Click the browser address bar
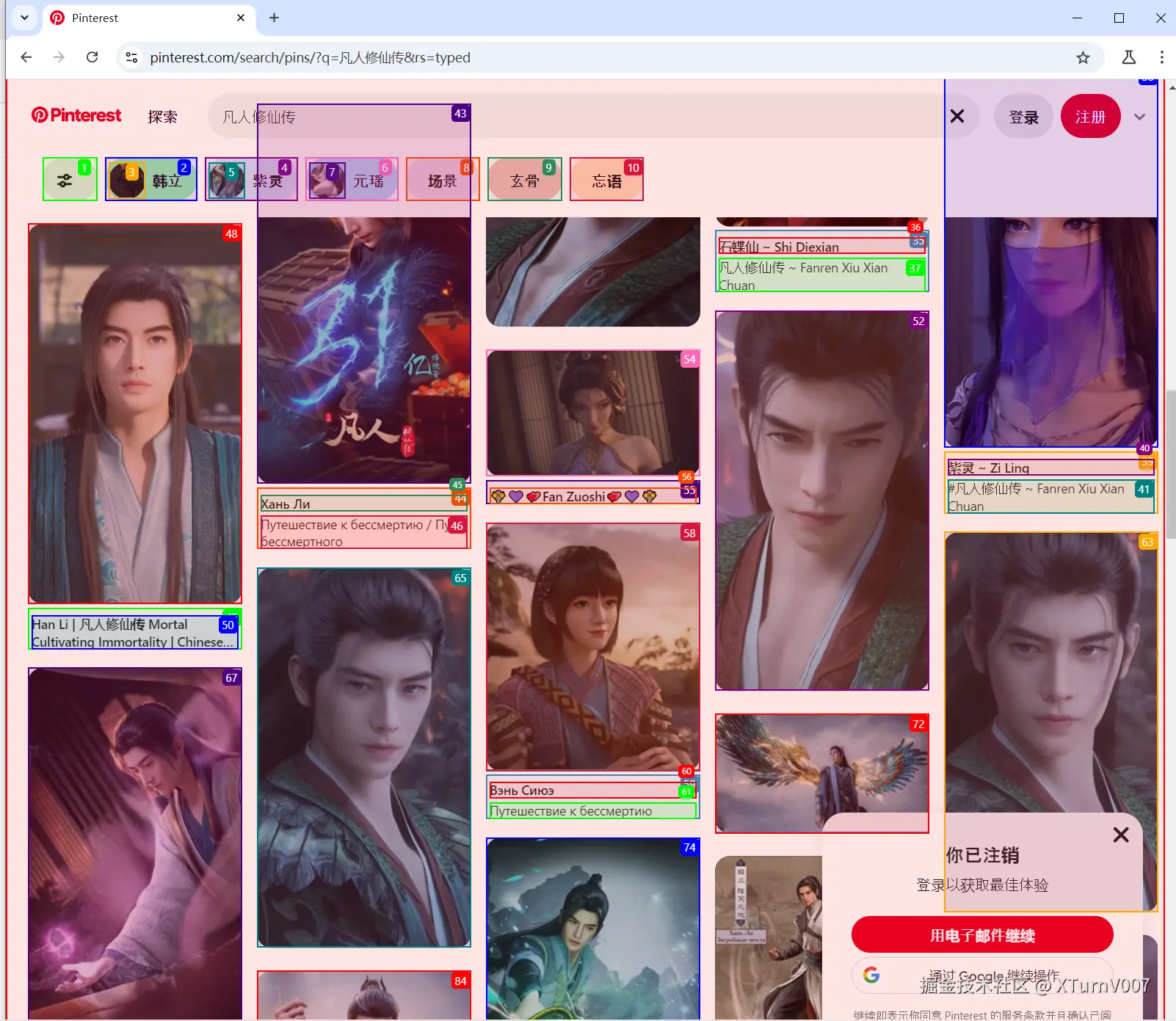1176x1021 pixels. (x=609, y=57)
